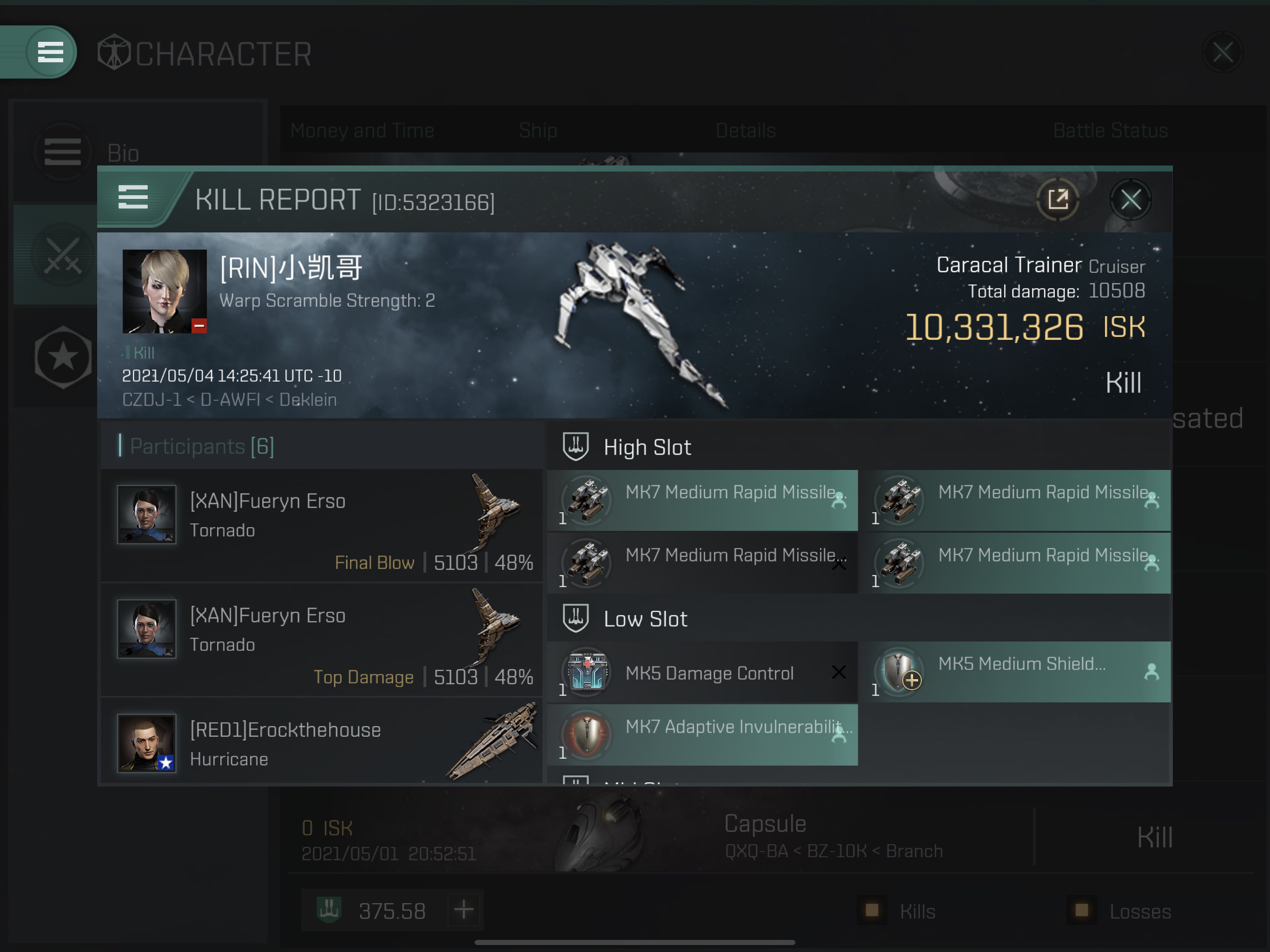Switch to the Ship tab
The height and width of the screenshot is (952, 1270).
(538, 130)
